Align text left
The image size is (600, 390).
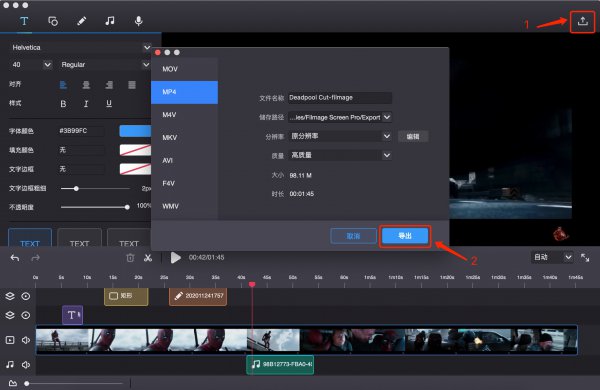point(64,85)
